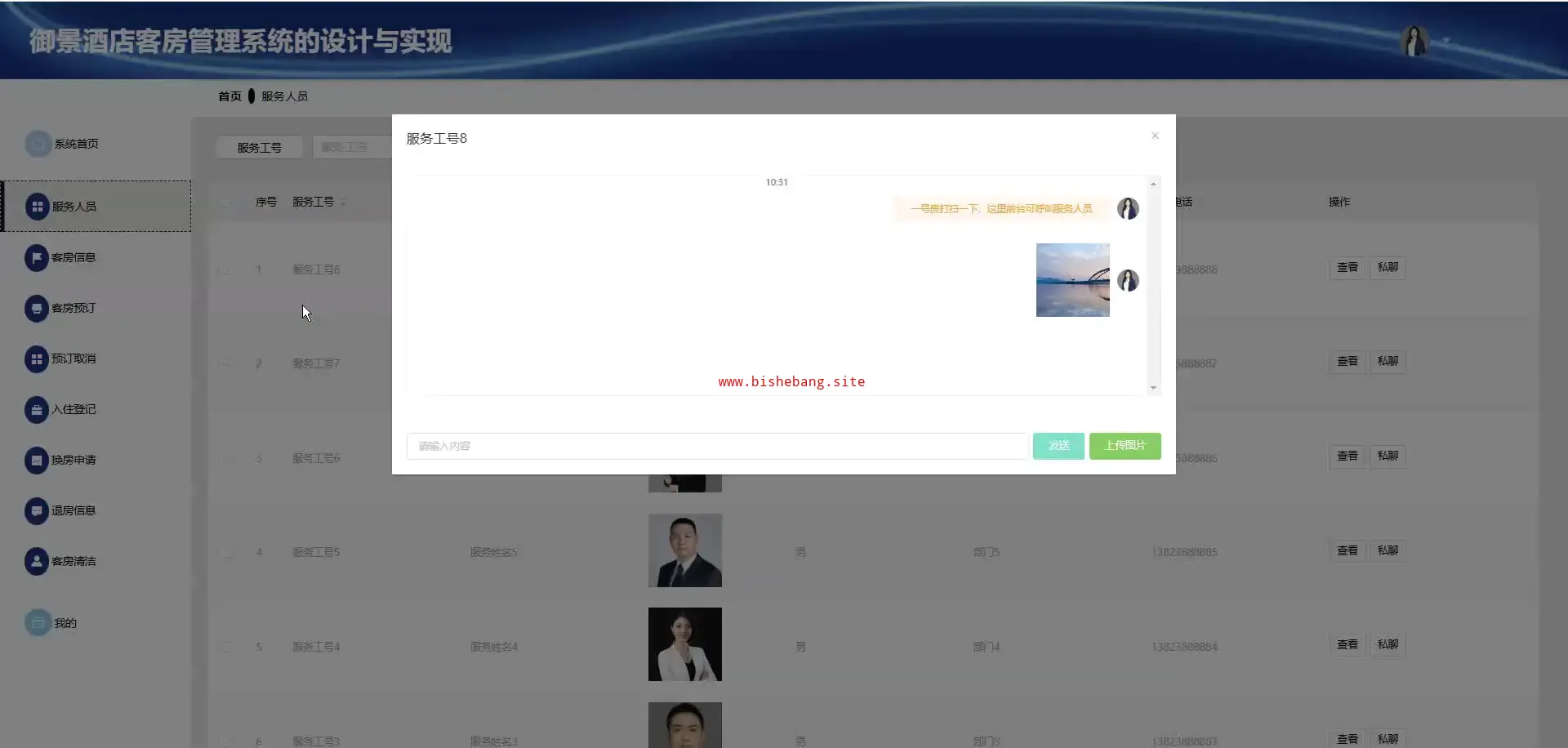Check the row 服务工号8 checkbox
This screenshot has height=748, width=1568.
point(225,269)
